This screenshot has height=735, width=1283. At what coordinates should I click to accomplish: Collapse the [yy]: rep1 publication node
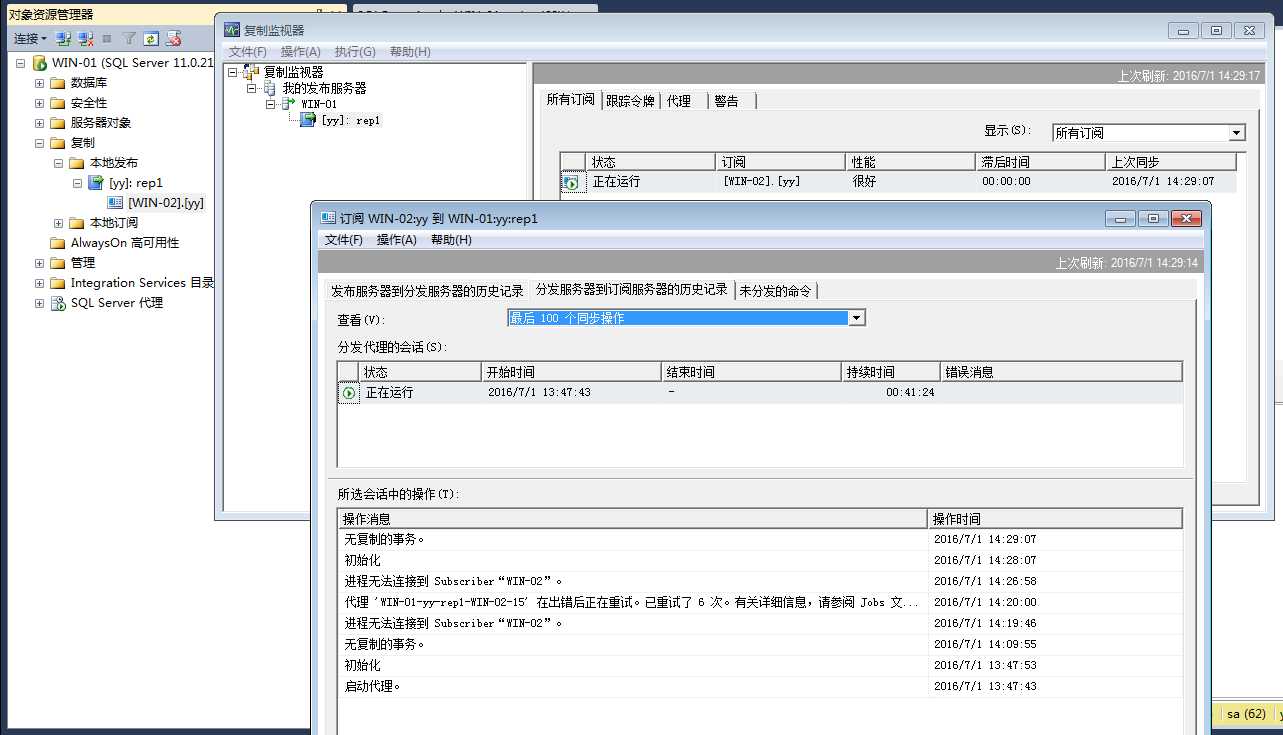pyautogui.click(x=77, y=183)
